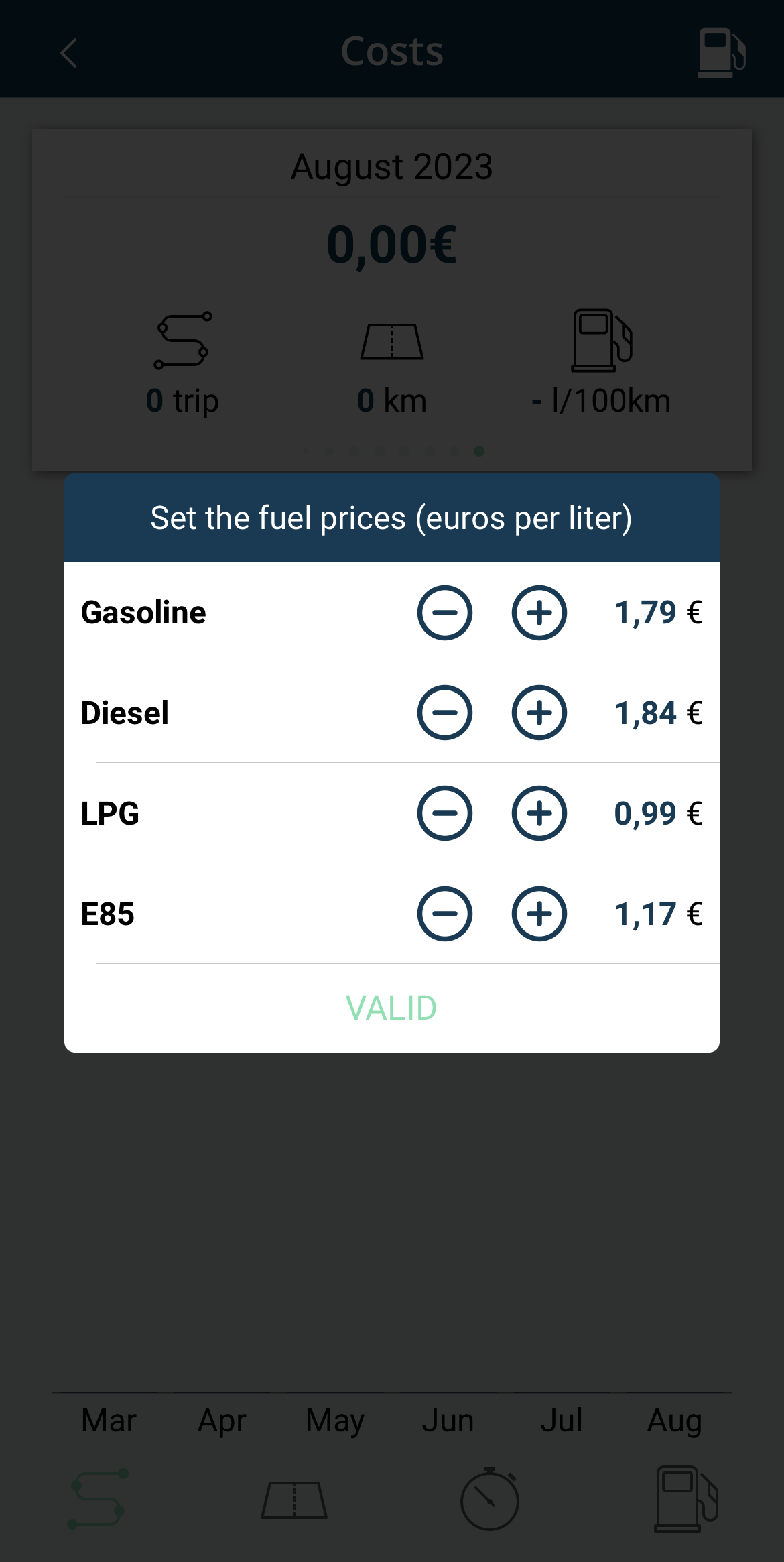This screenshot has height=1562, width=784.
Task: Decrease the Gasoline price
Action: 444,613
